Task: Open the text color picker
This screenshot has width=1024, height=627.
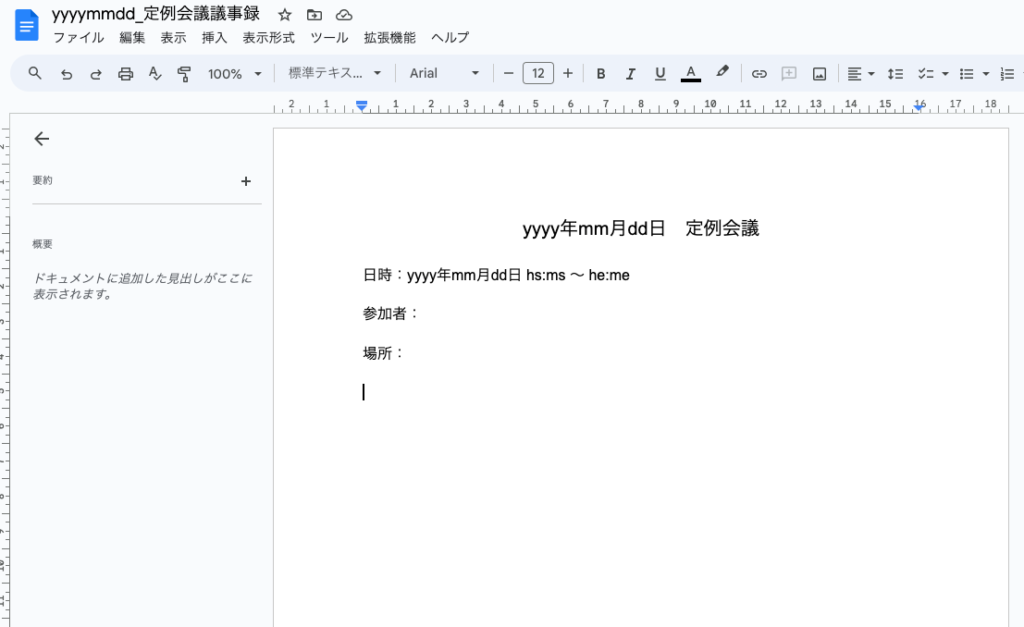Action: 690,74
